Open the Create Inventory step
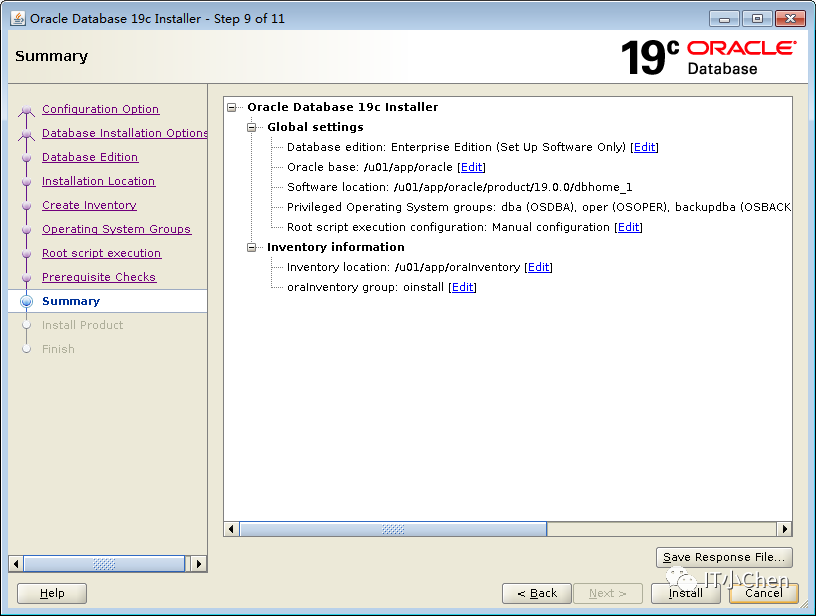Viewport: 816px width, 616px height. point(89,205)
